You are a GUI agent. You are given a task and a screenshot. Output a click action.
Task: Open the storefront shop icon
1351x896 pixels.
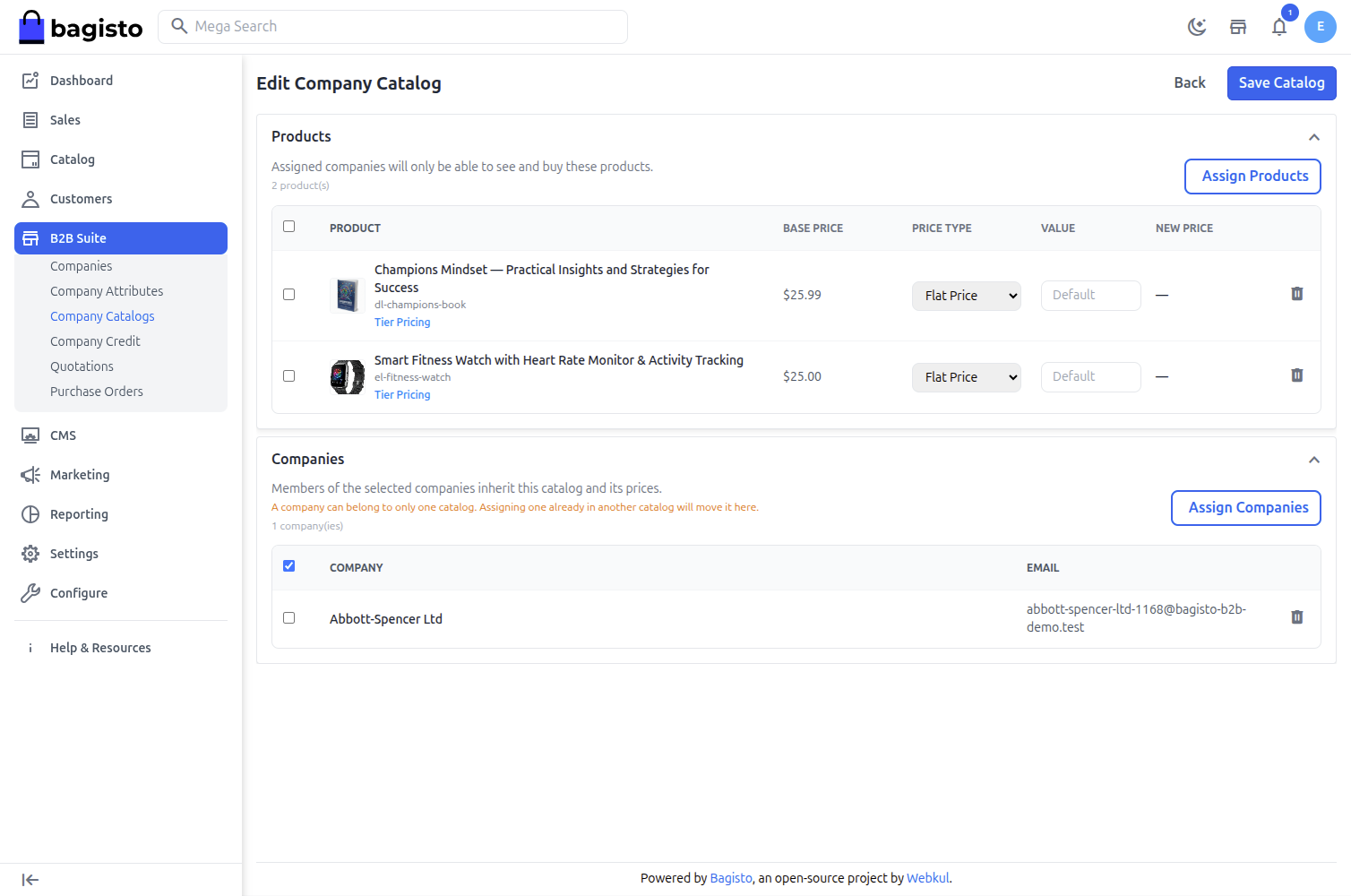[1238, 27]
